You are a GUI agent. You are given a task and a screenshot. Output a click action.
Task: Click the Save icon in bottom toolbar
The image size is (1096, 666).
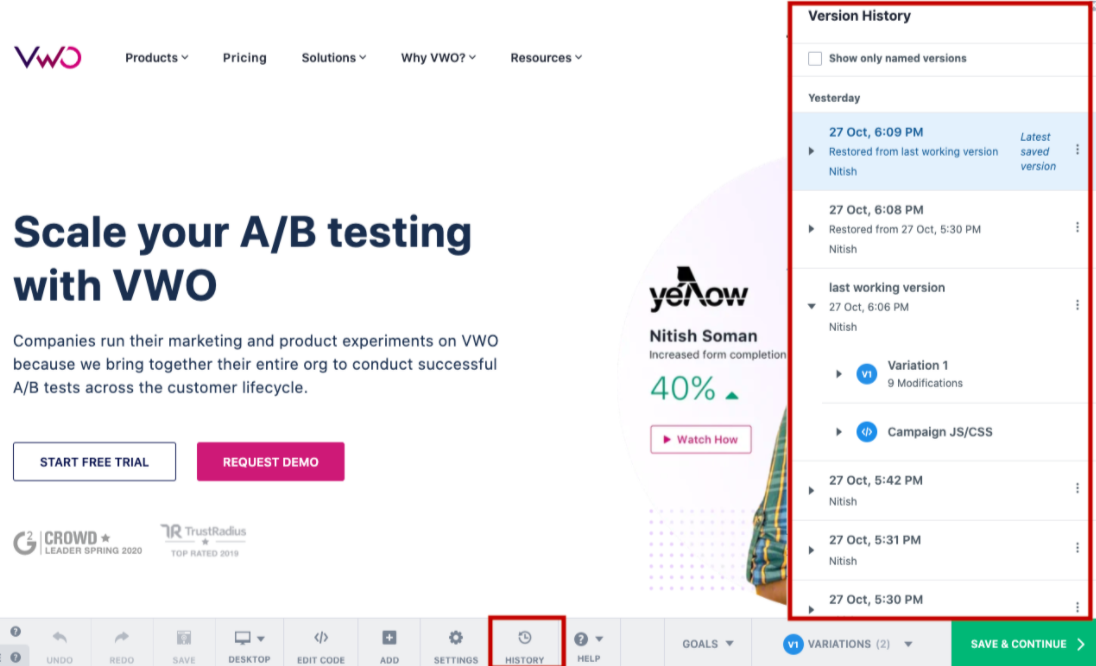tap(184, 637)
